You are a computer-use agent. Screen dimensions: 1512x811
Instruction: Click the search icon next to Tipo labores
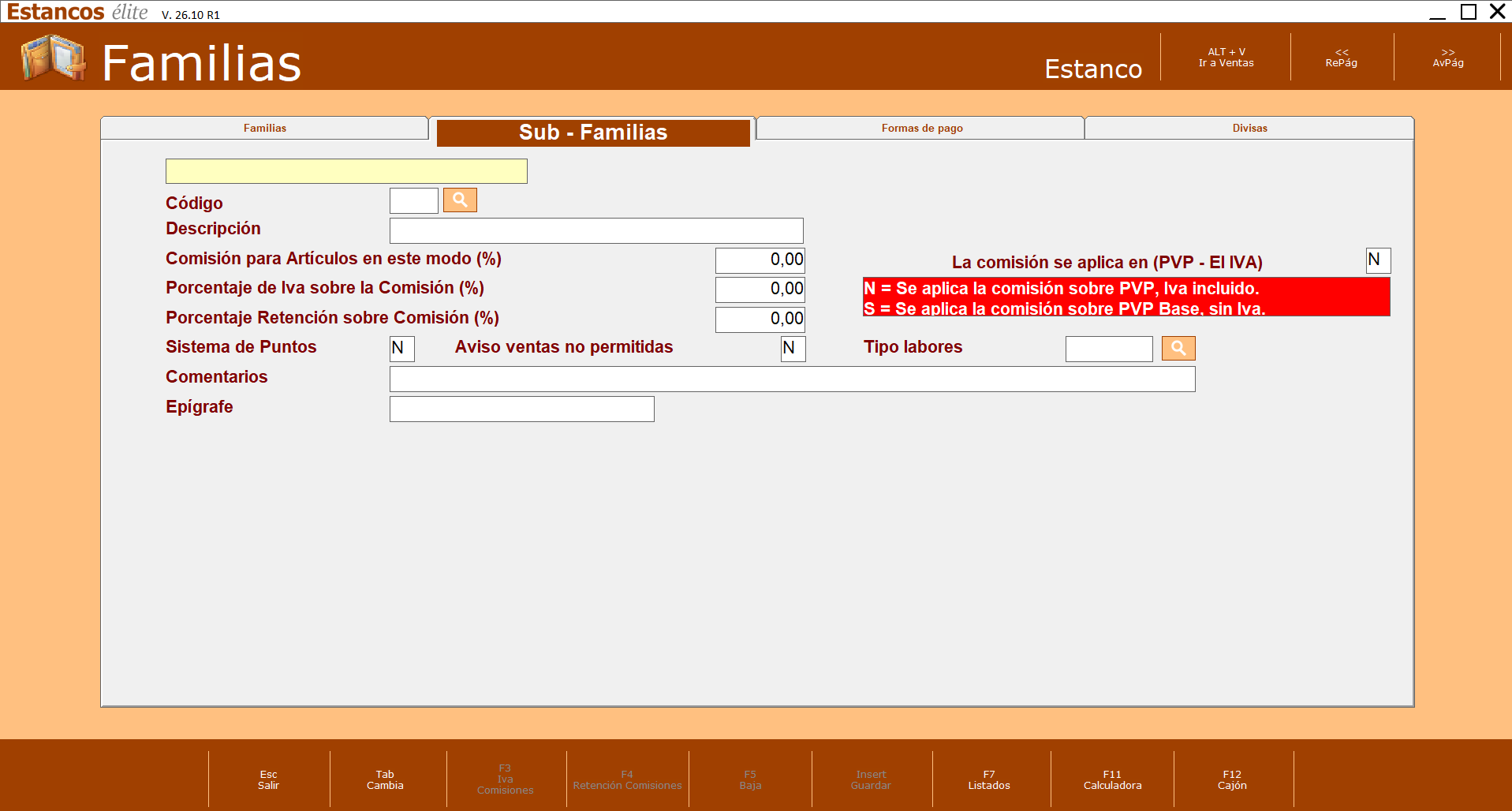[1178, 348]
